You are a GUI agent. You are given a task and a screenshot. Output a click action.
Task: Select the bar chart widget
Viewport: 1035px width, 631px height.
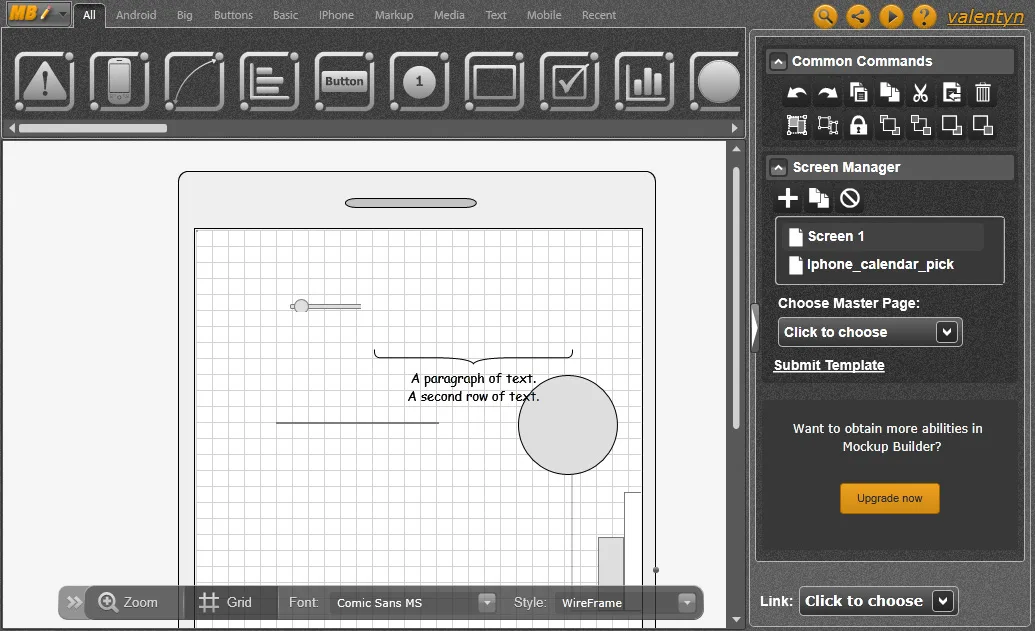(x=645, y=82)
